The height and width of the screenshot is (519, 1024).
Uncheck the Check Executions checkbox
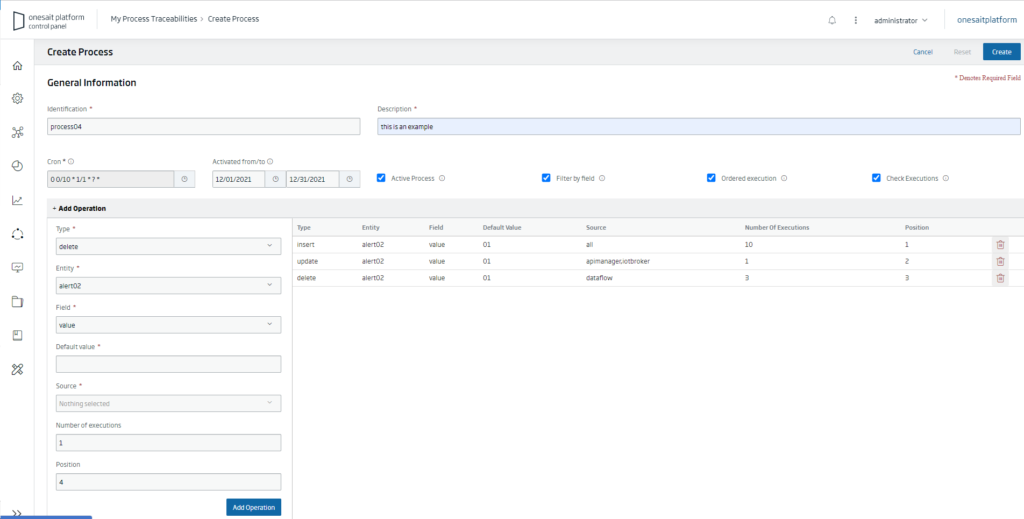876,178
